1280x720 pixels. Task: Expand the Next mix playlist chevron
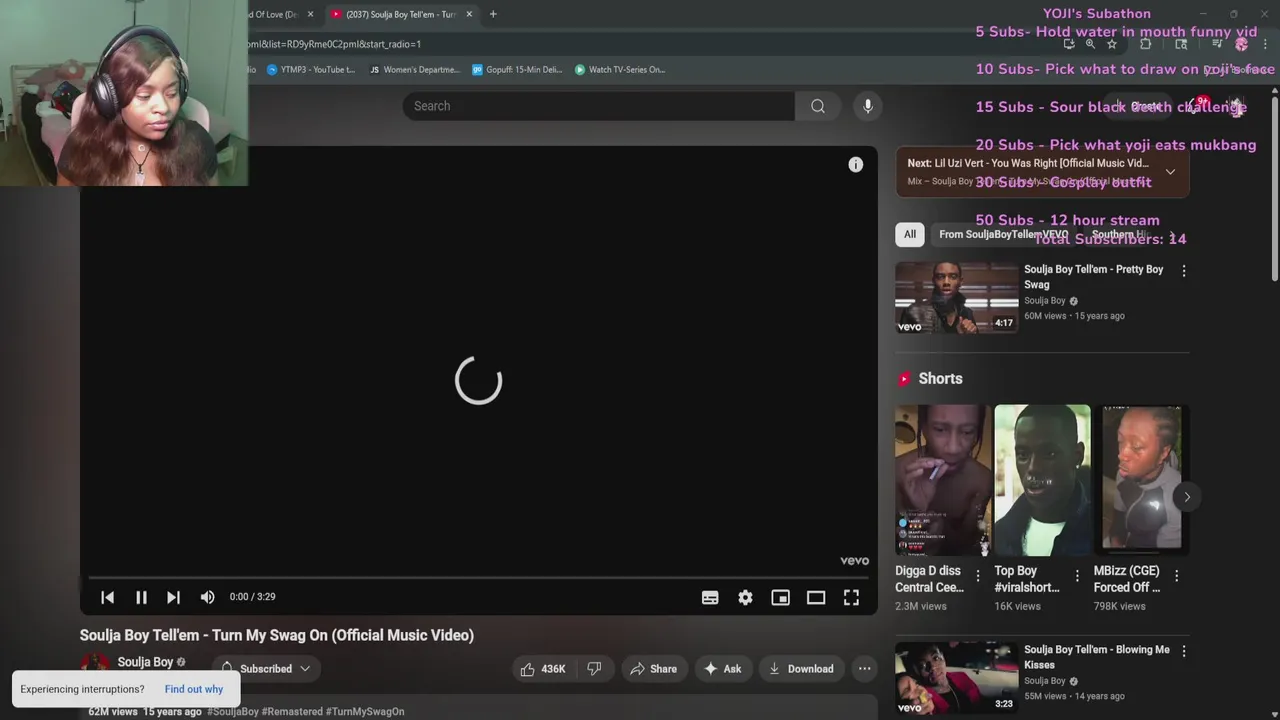[x=1170, y=171]
